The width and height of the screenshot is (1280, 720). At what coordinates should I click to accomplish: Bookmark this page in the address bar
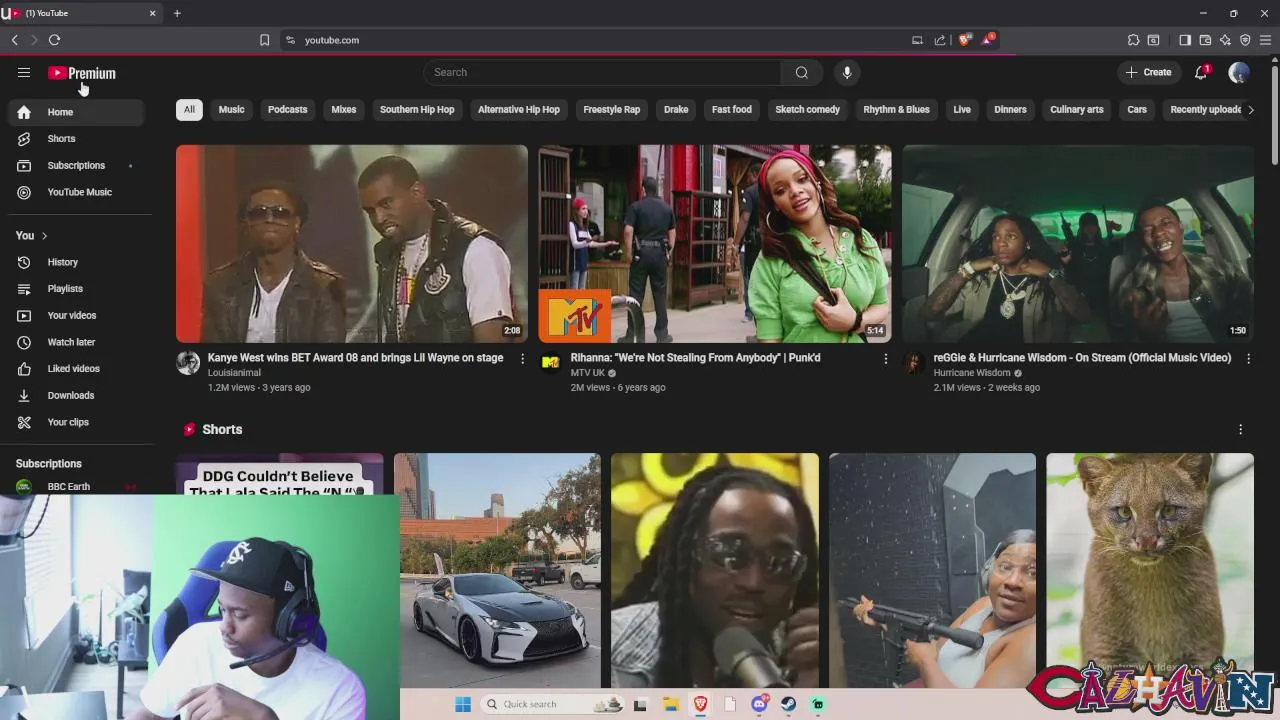coord(264,40)
